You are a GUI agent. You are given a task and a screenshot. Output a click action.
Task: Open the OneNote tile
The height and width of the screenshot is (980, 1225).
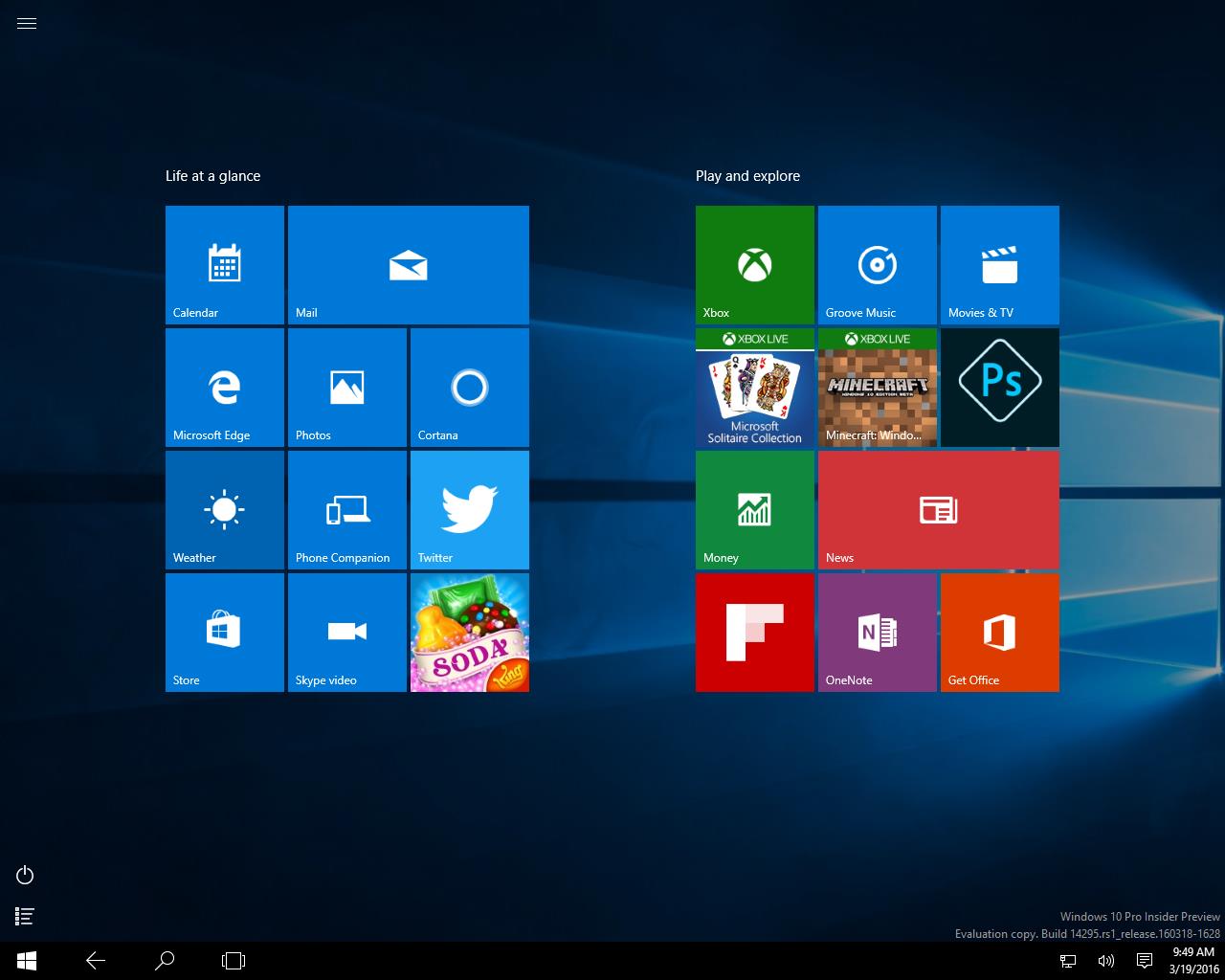(x=878, y=633)
